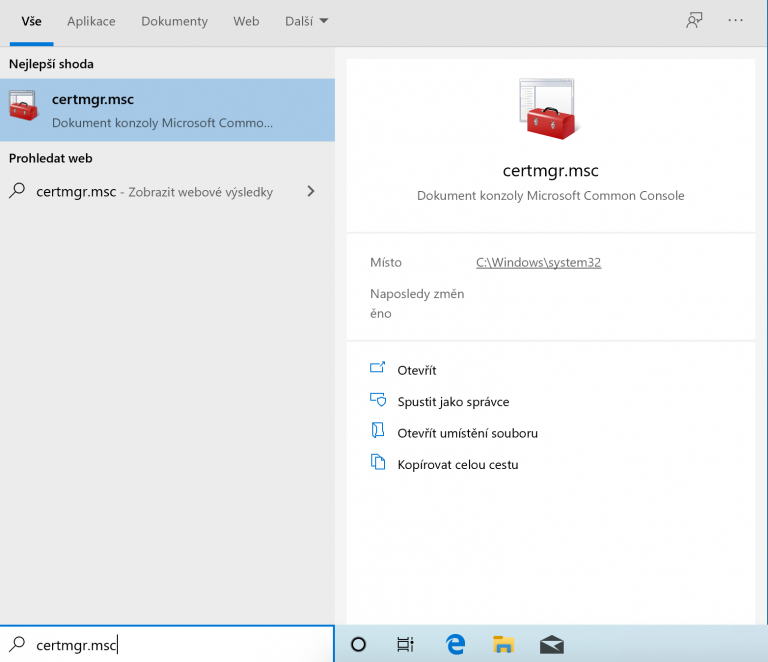This screenshot has width=768, height=662.
Task: Click the Nejlepší shoda heading
Action: click(51, 64)
